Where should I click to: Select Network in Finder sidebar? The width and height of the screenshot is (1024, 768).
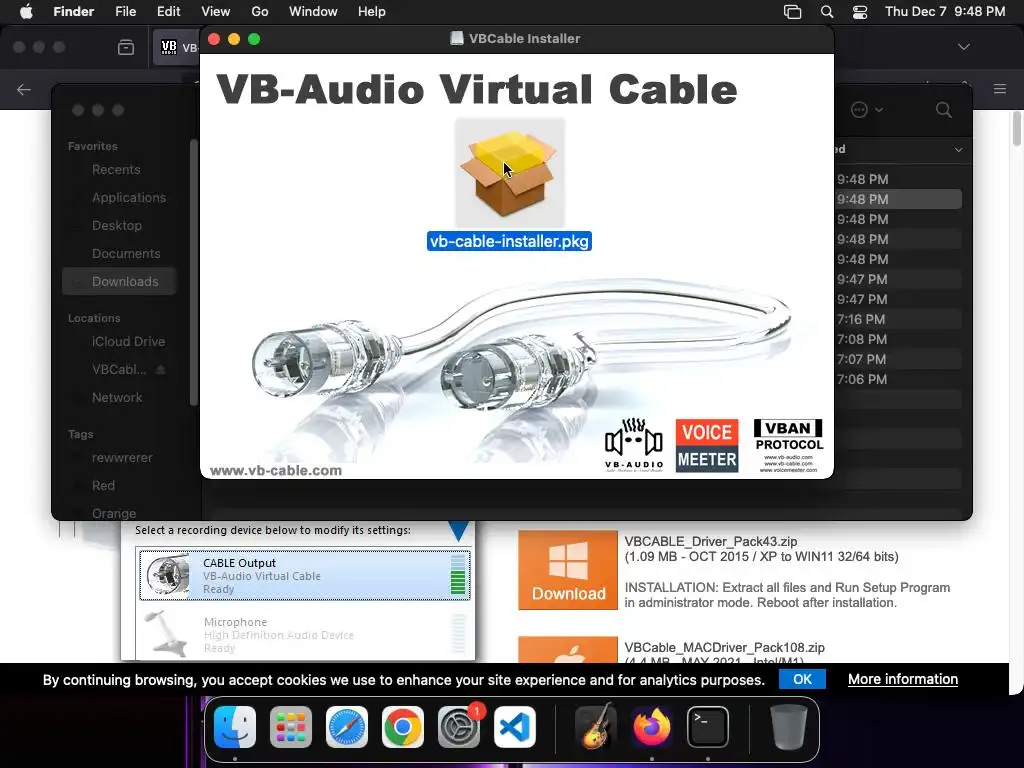pyautogui.click(x=117, y=398)
